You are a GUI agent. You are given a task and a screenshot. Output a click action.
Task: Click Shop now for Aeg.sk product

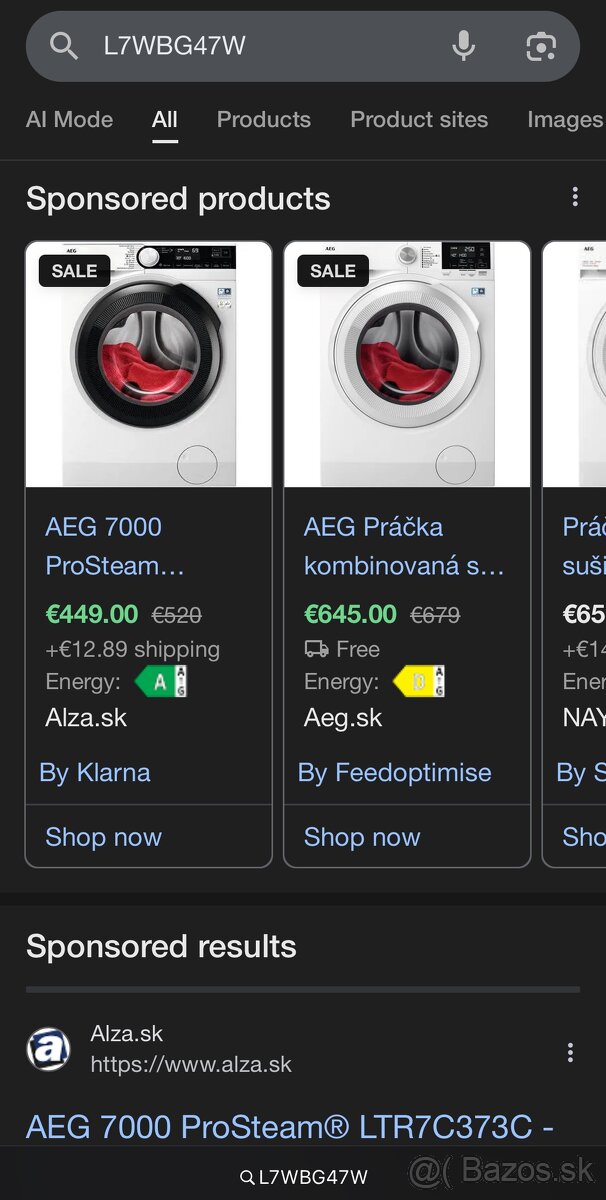point(363,837)
